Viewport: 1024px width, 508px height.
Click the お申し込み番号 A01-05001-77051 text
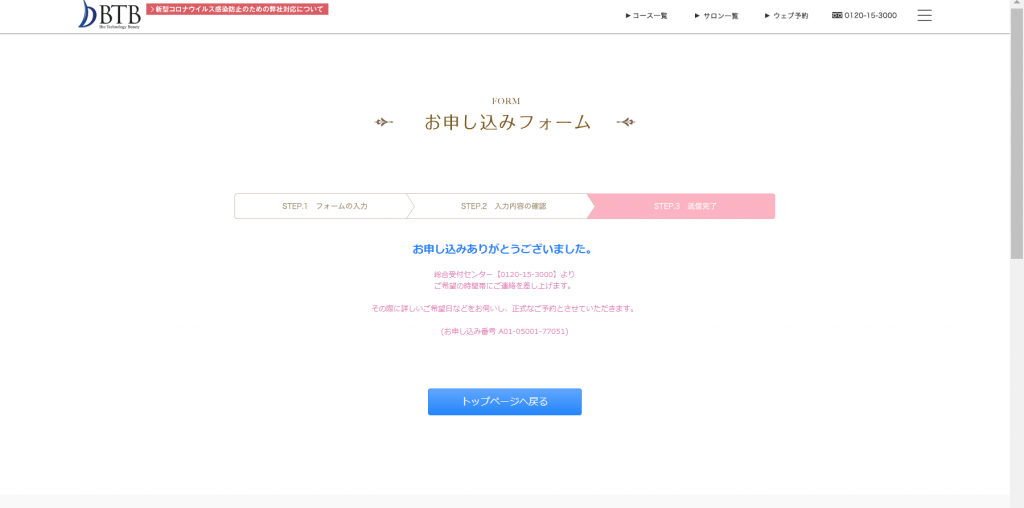[x=504, y=331]
